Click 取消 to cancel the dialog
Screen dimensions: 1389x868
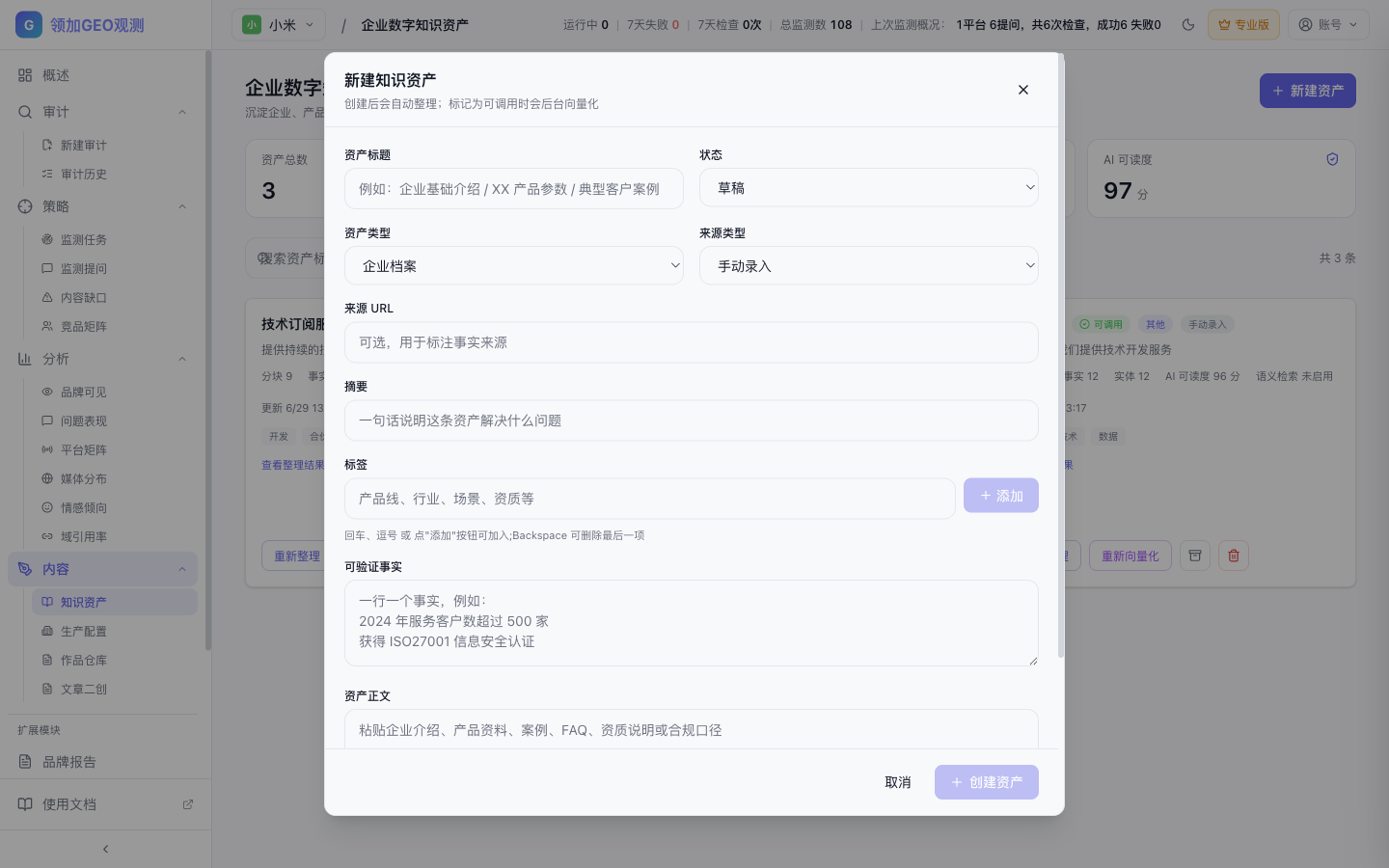click(x=898, y=782)
